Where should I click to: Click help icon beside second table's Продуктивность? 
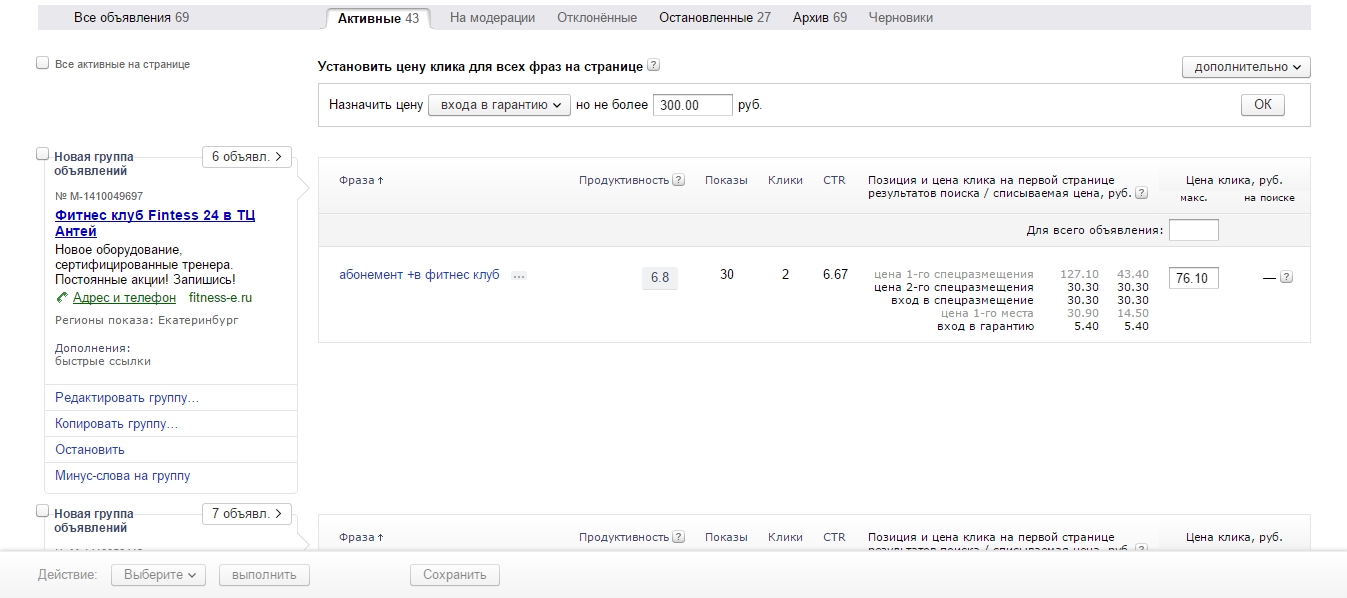679,537
